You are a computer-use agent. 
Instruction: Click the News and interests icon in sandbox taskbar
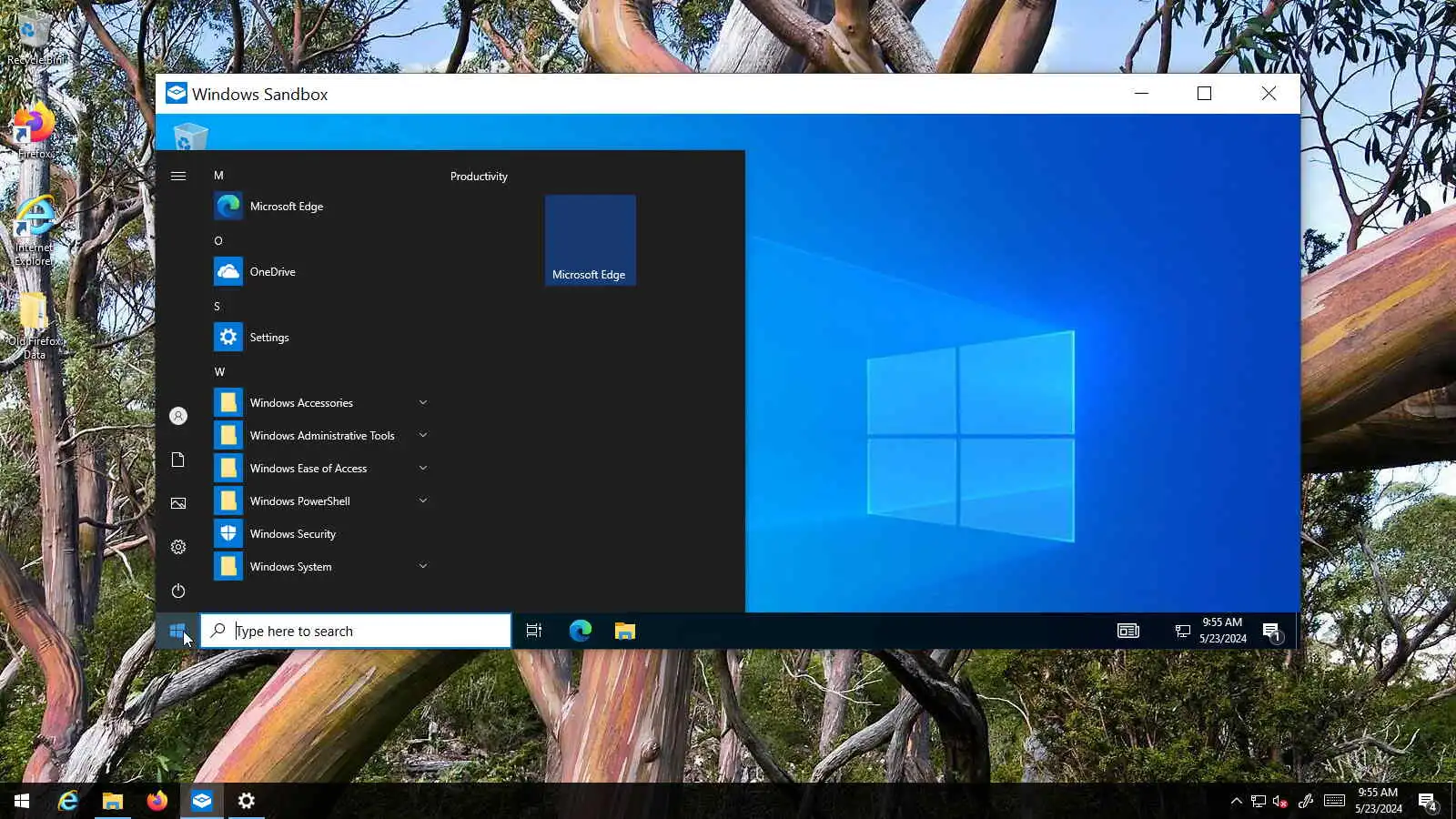point(1128,631)
